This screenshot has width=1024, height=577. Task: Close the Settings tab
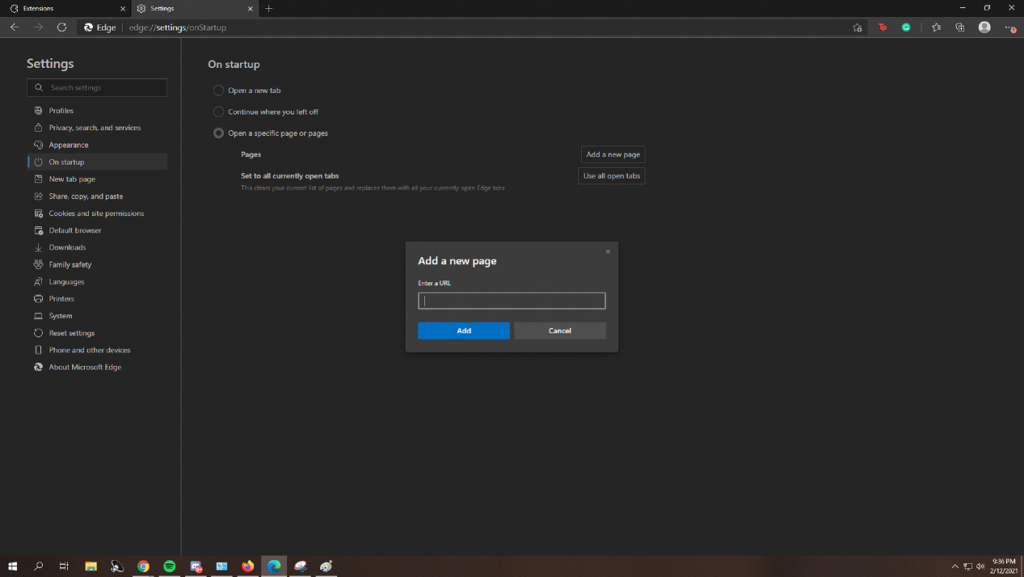pos(250,8)
